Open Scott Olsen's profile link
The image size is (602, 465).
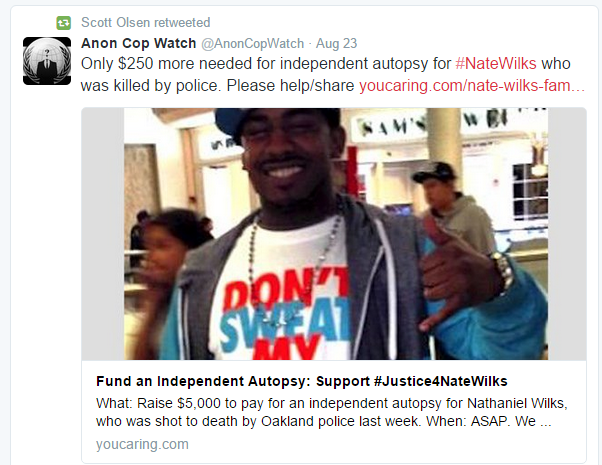[116, 23]
